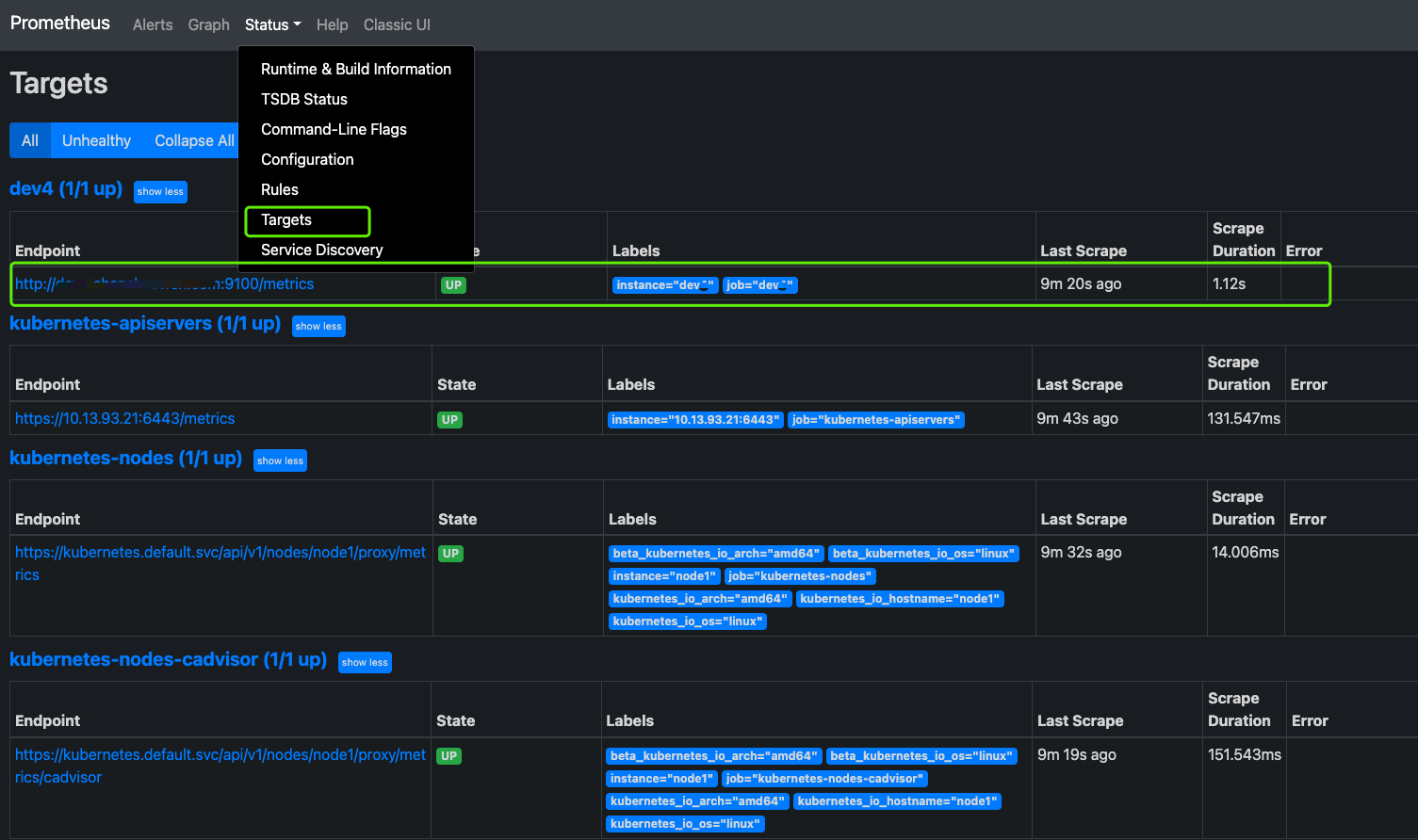
Task: Click the instance="10.13.93.21:6443" label badge
Action: point(695,420)
